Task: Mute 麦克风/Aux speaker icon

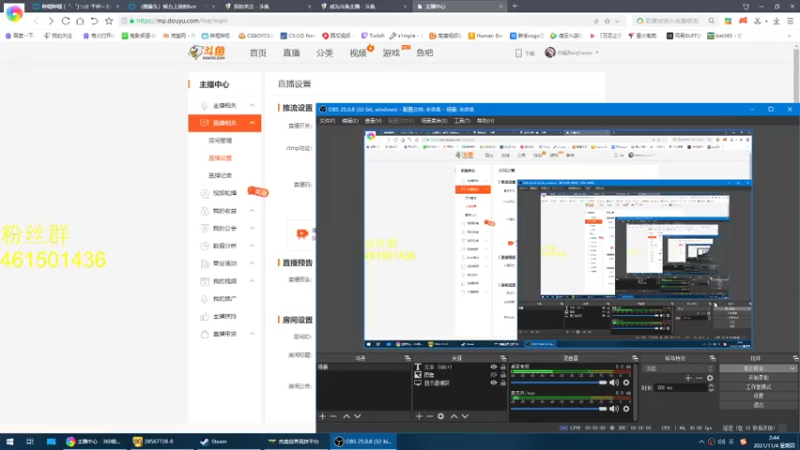Action: (614, 409)
